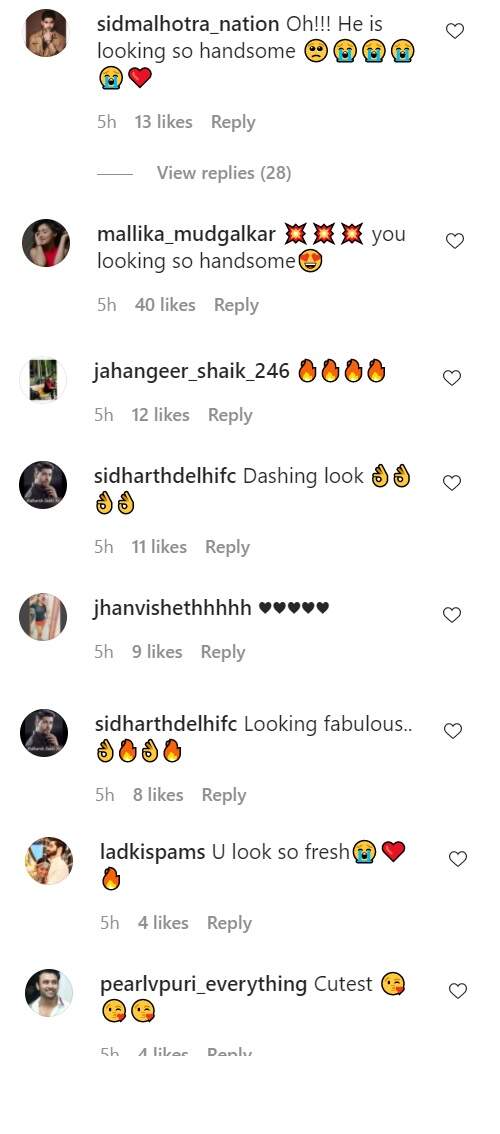Reply to sidmalhotra_nation's comment

(233, 122)
